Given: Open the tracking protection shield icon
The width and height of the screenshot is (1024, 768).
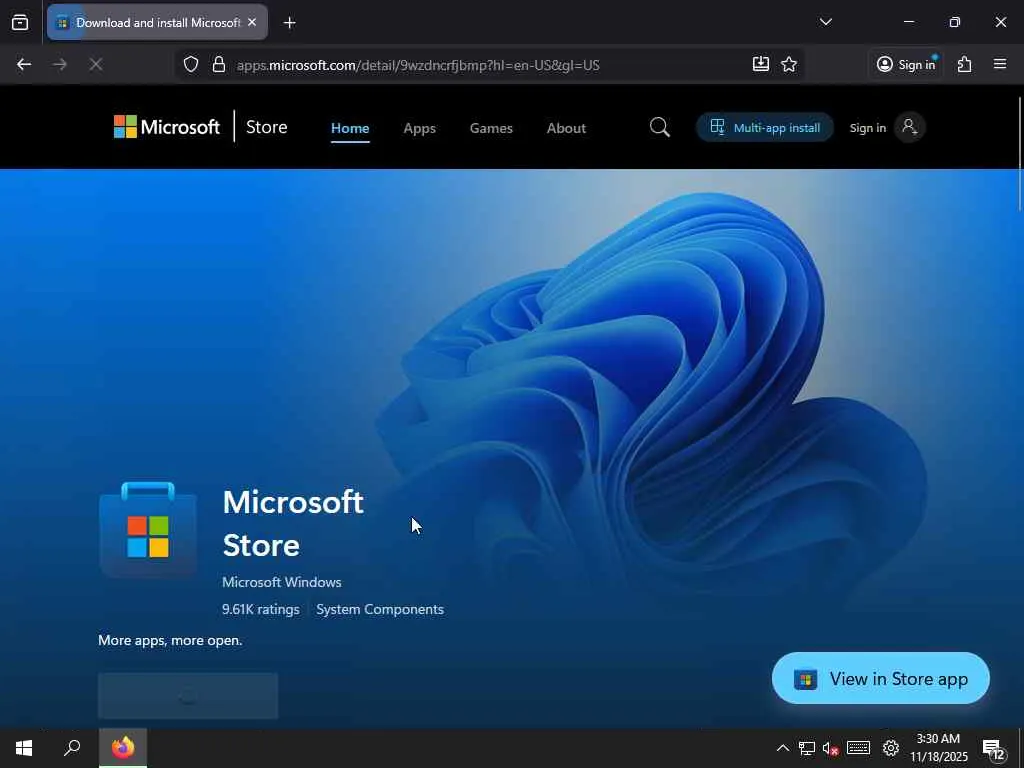Looking at the screenshot, I should [x=191, y=64].
